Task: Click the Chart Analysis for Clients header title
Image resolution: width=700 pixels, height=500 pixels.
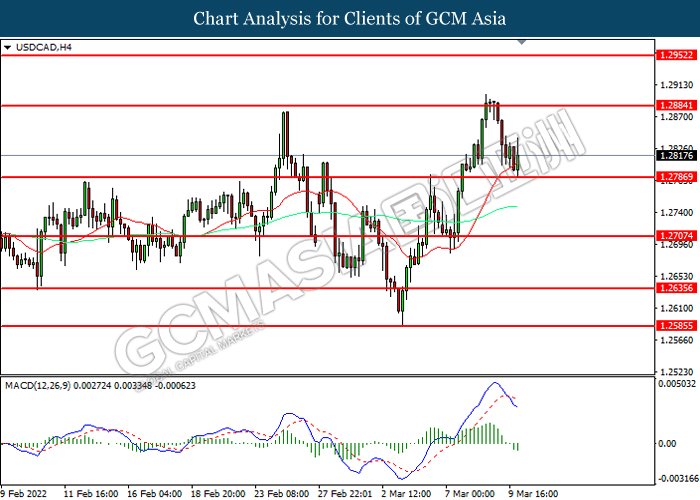Action: (x=350, y=19)
